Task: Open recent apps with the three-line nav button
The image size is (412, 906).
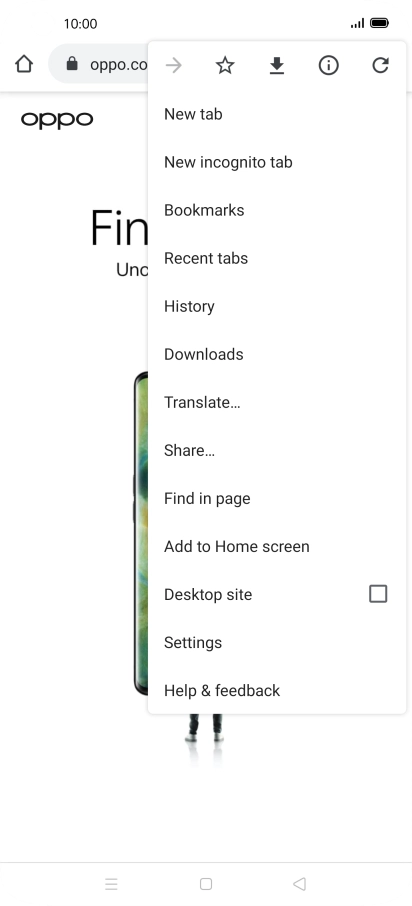Action: tap(112, 883)
